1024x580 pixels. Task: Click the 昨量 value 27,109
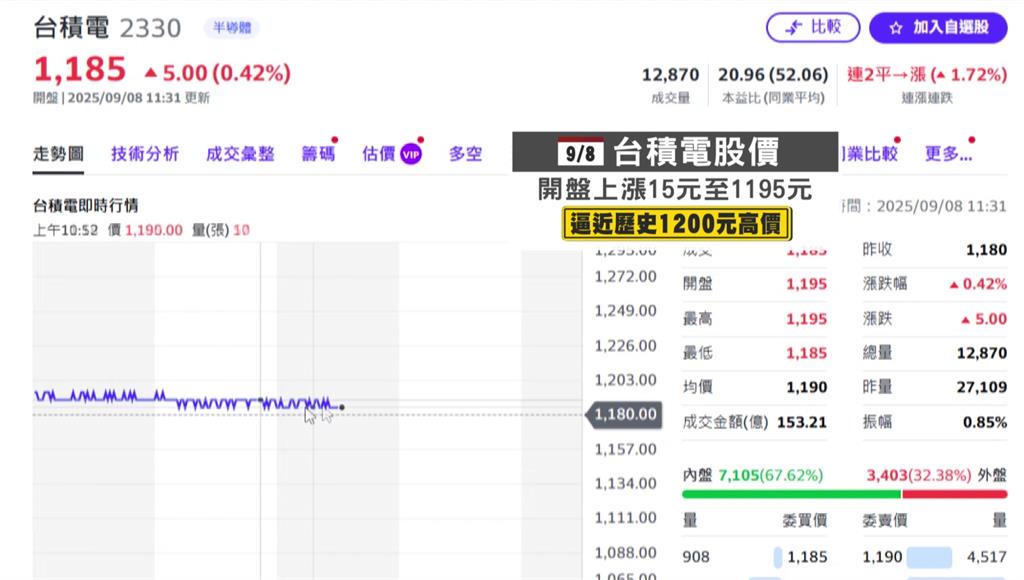click(x=982, y=387)
